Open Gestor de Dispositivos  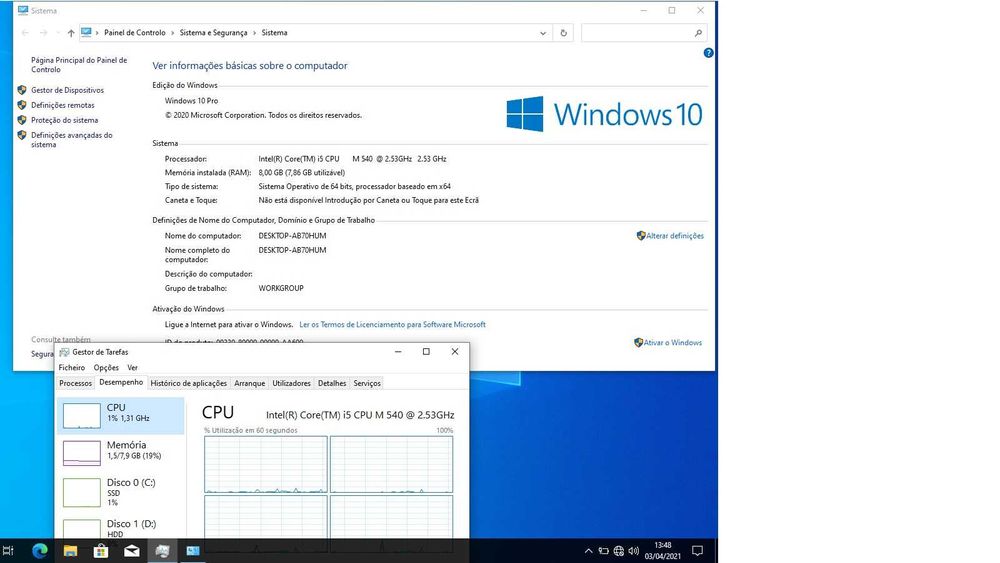[68, 91]
